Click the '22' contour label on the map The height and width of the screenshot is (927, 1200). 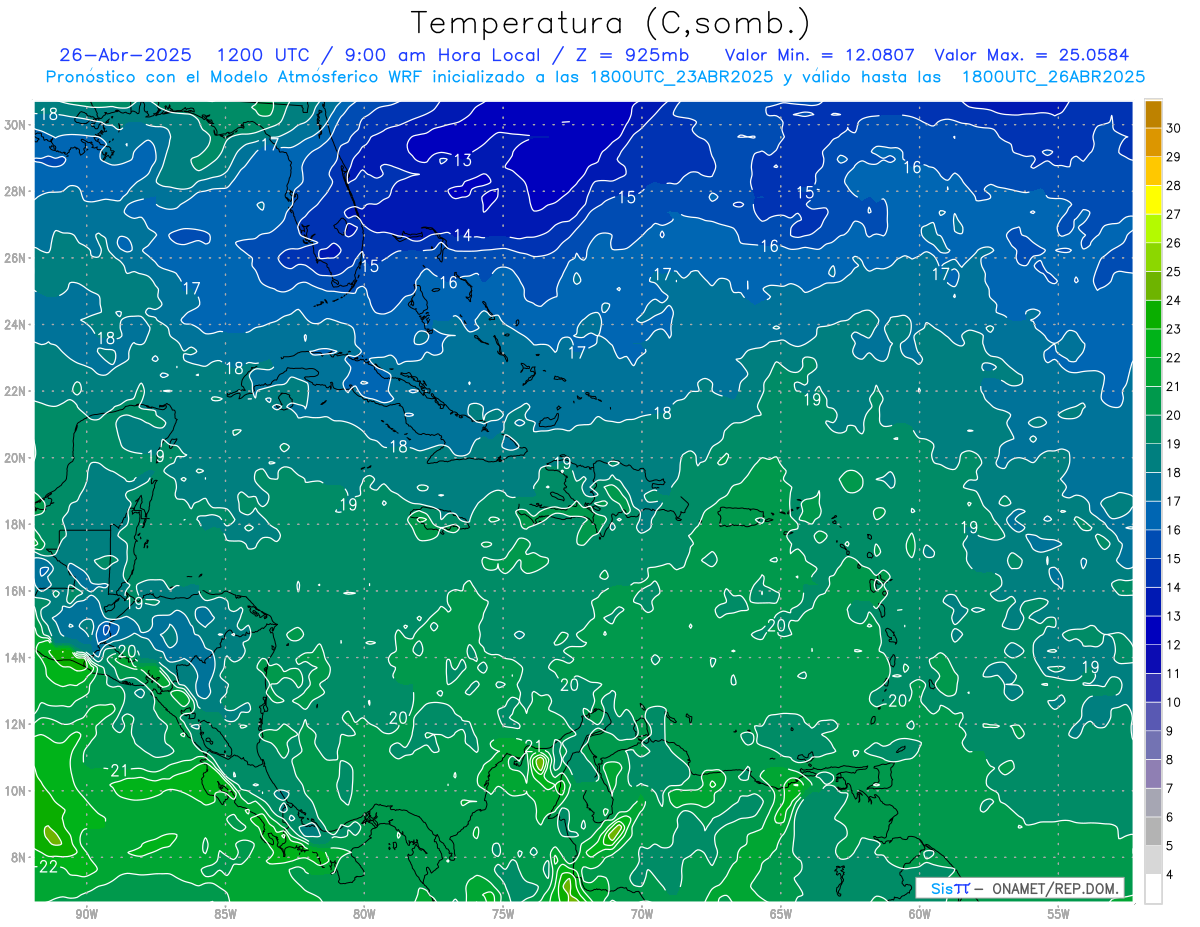48,867
